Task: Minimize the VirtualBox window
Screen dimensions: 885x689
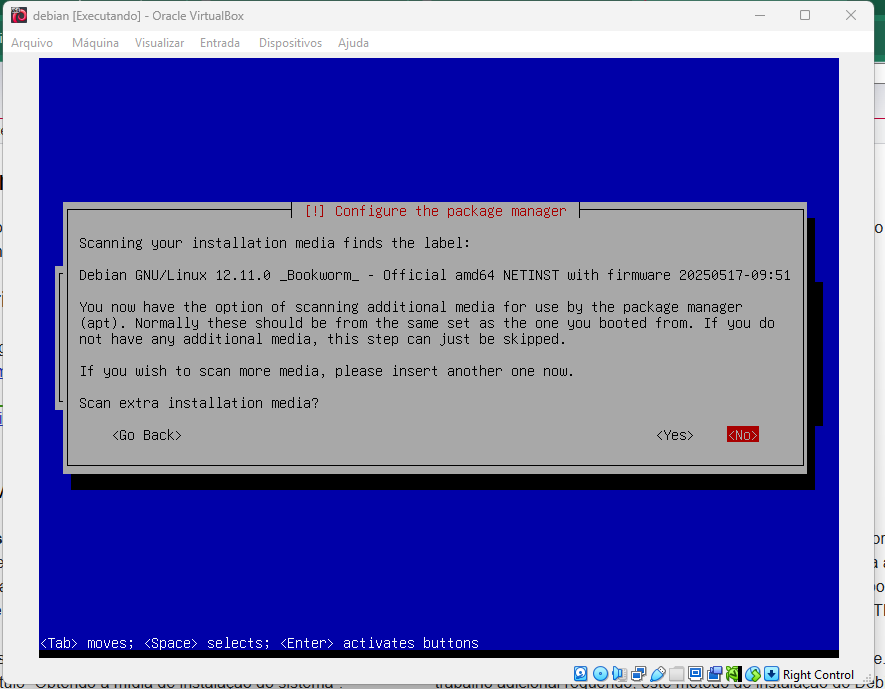Action: point(760,15)
